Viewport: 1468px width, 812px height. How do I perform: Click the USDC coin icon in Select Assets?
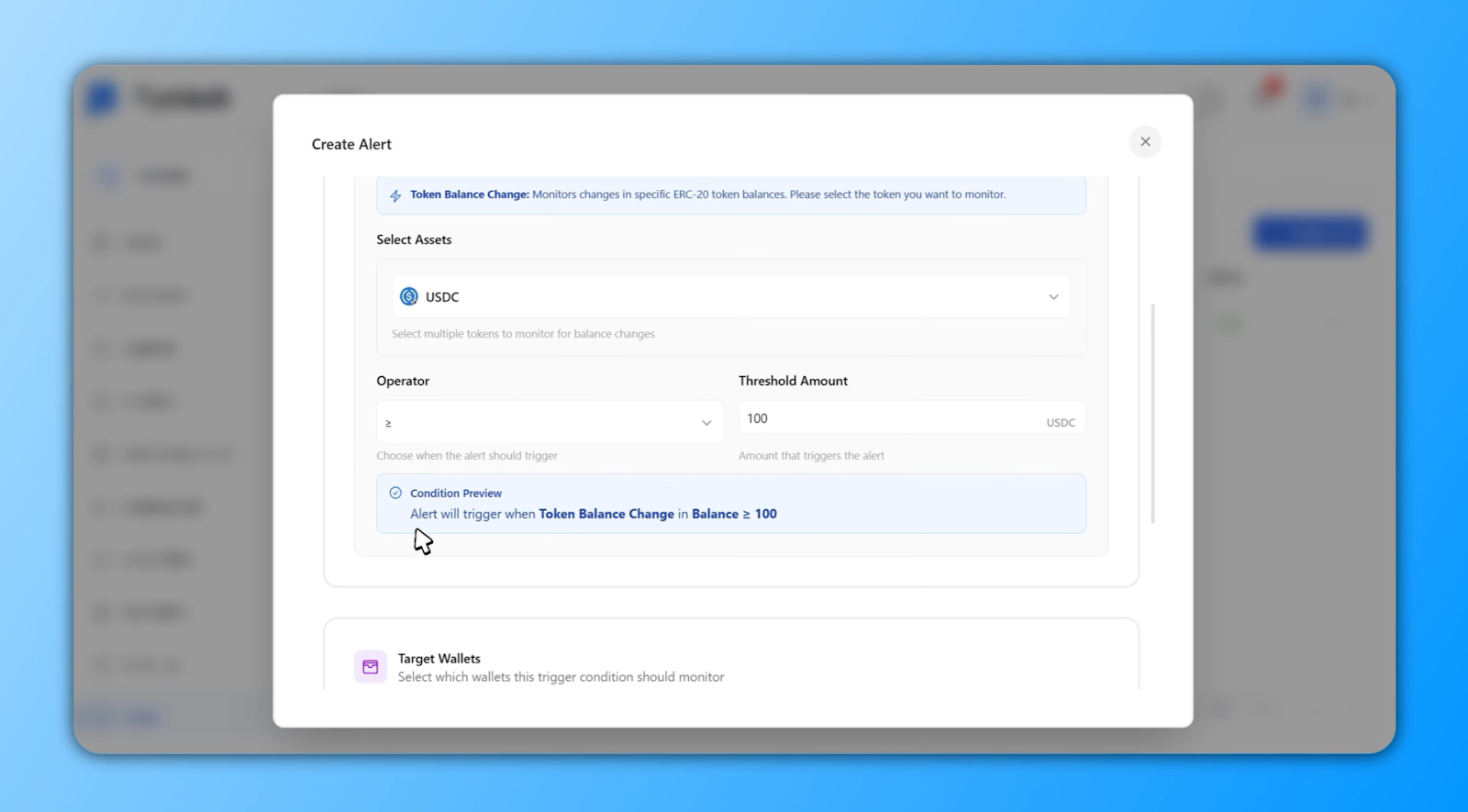[409, 296]
